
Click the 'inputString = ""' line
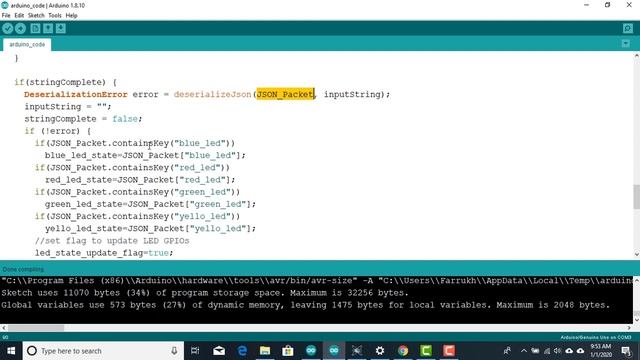68,107
